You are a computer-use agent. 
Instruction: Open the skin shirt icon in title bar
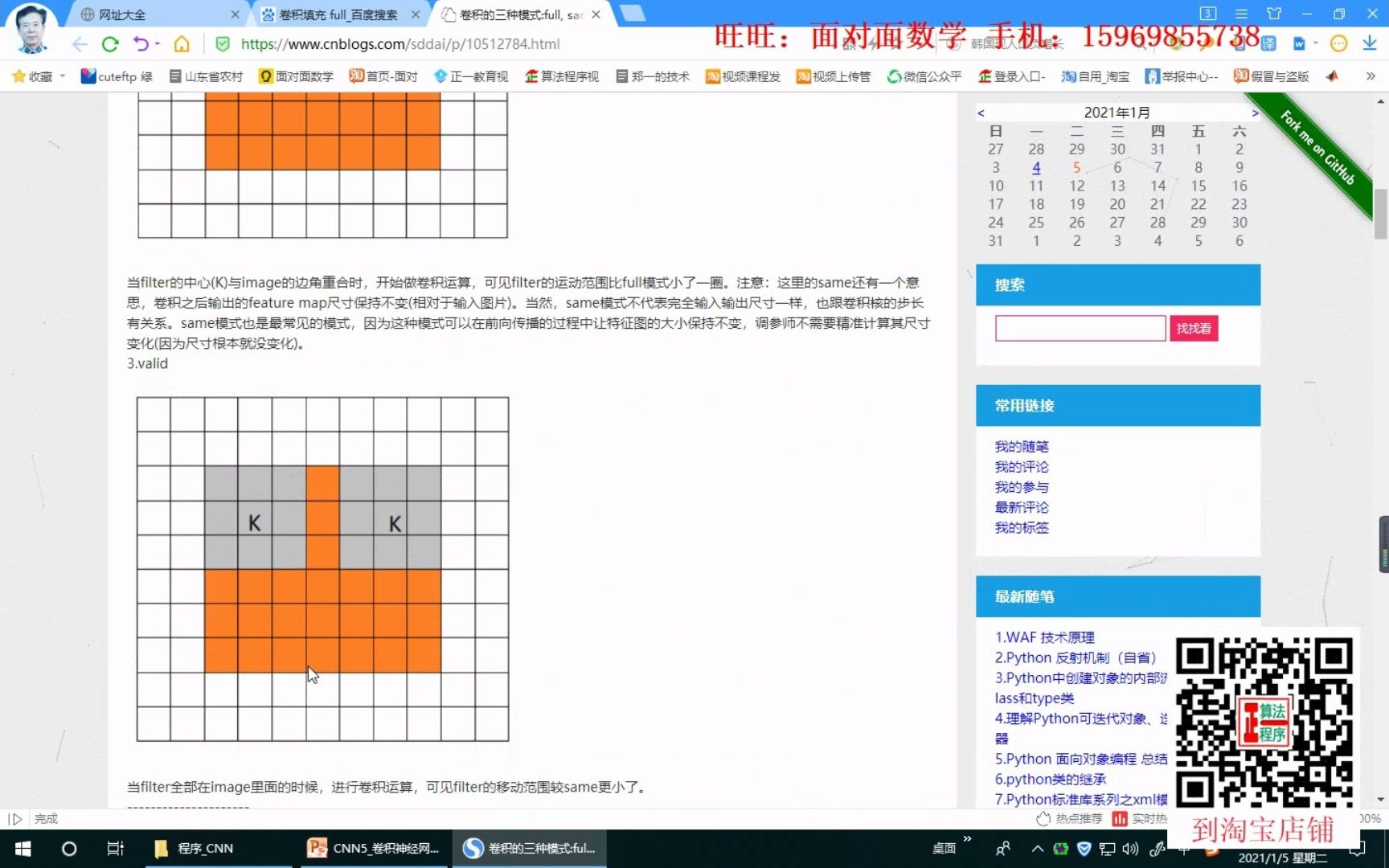[x=1274, y=14]
